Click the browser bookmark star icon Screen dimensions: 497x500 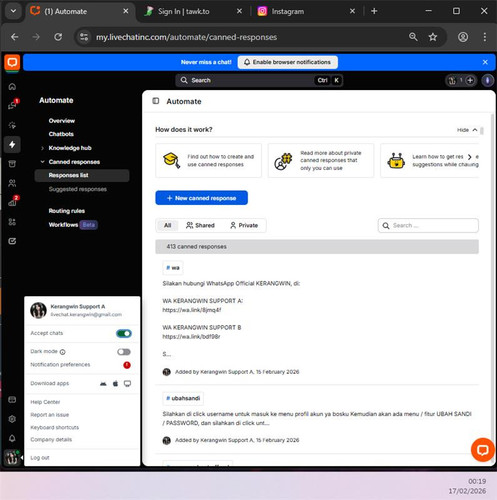point(433,37)
